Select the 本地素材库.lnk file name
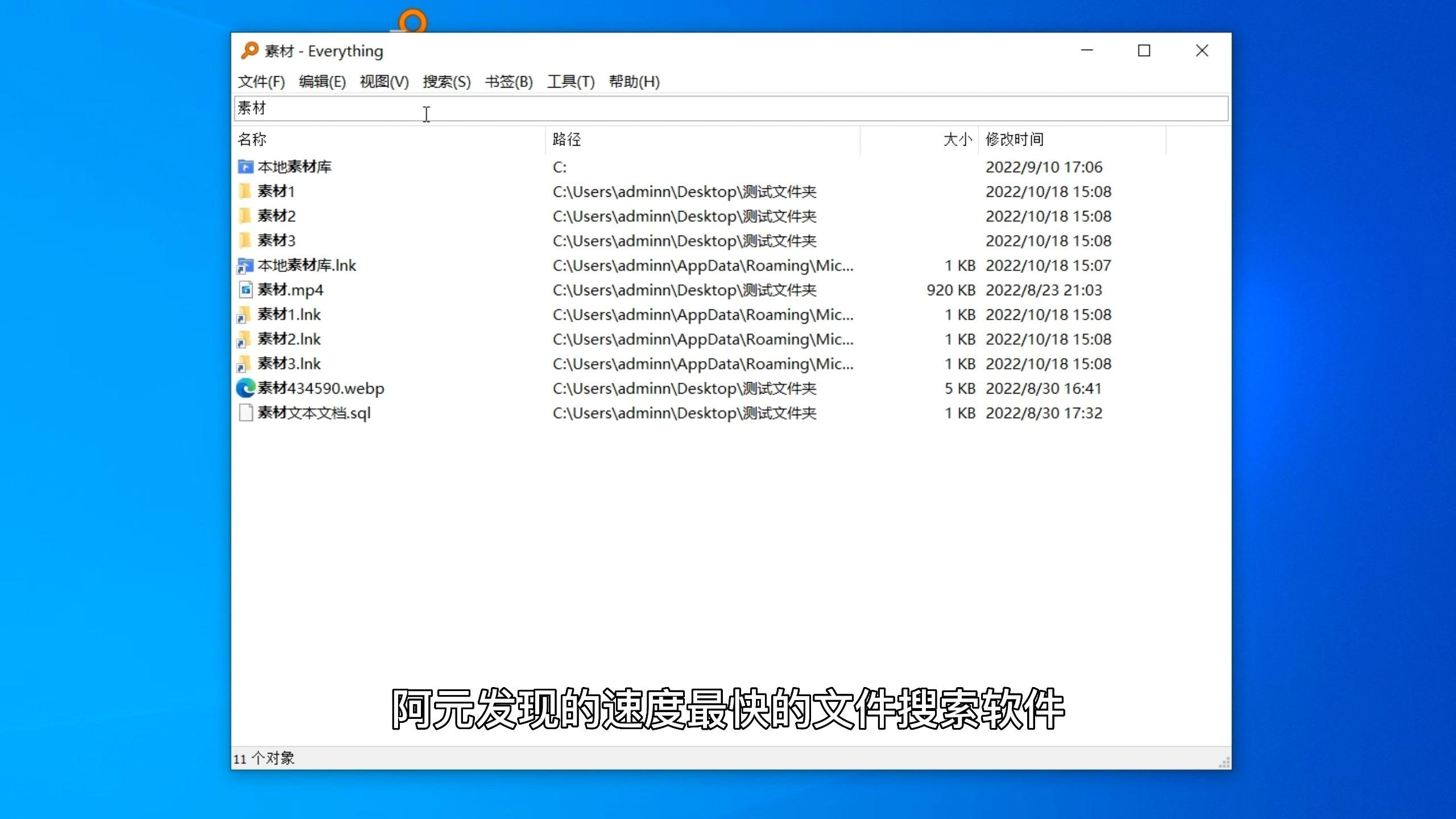The height and width of the screenshot is (819, 1456). [x=307, y=265]
